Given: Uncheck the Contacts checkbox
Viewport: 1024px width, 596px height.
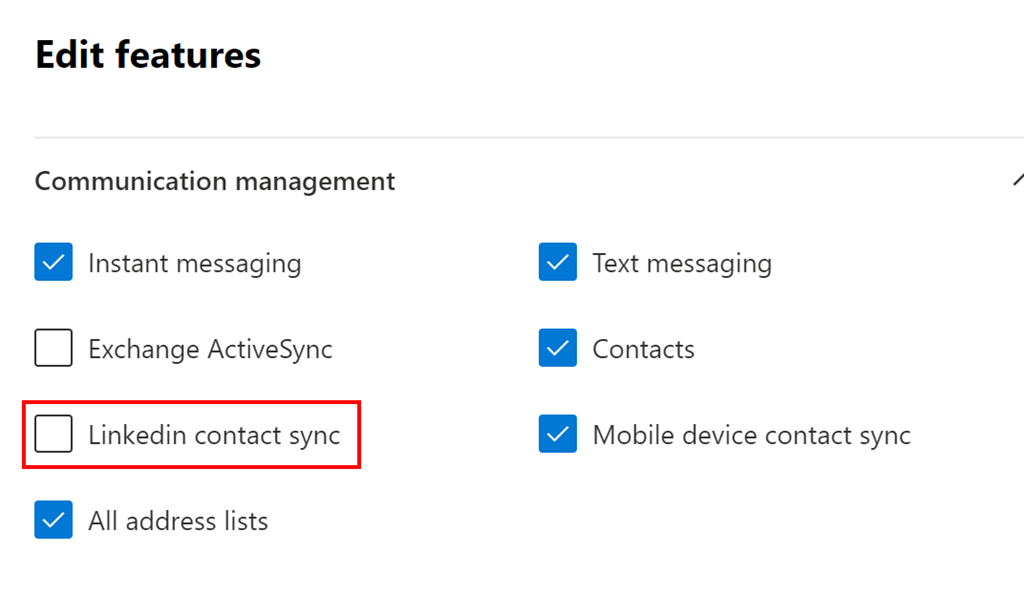Looking at the screenshot, I should pyautogui.click(x=557, y=349).
